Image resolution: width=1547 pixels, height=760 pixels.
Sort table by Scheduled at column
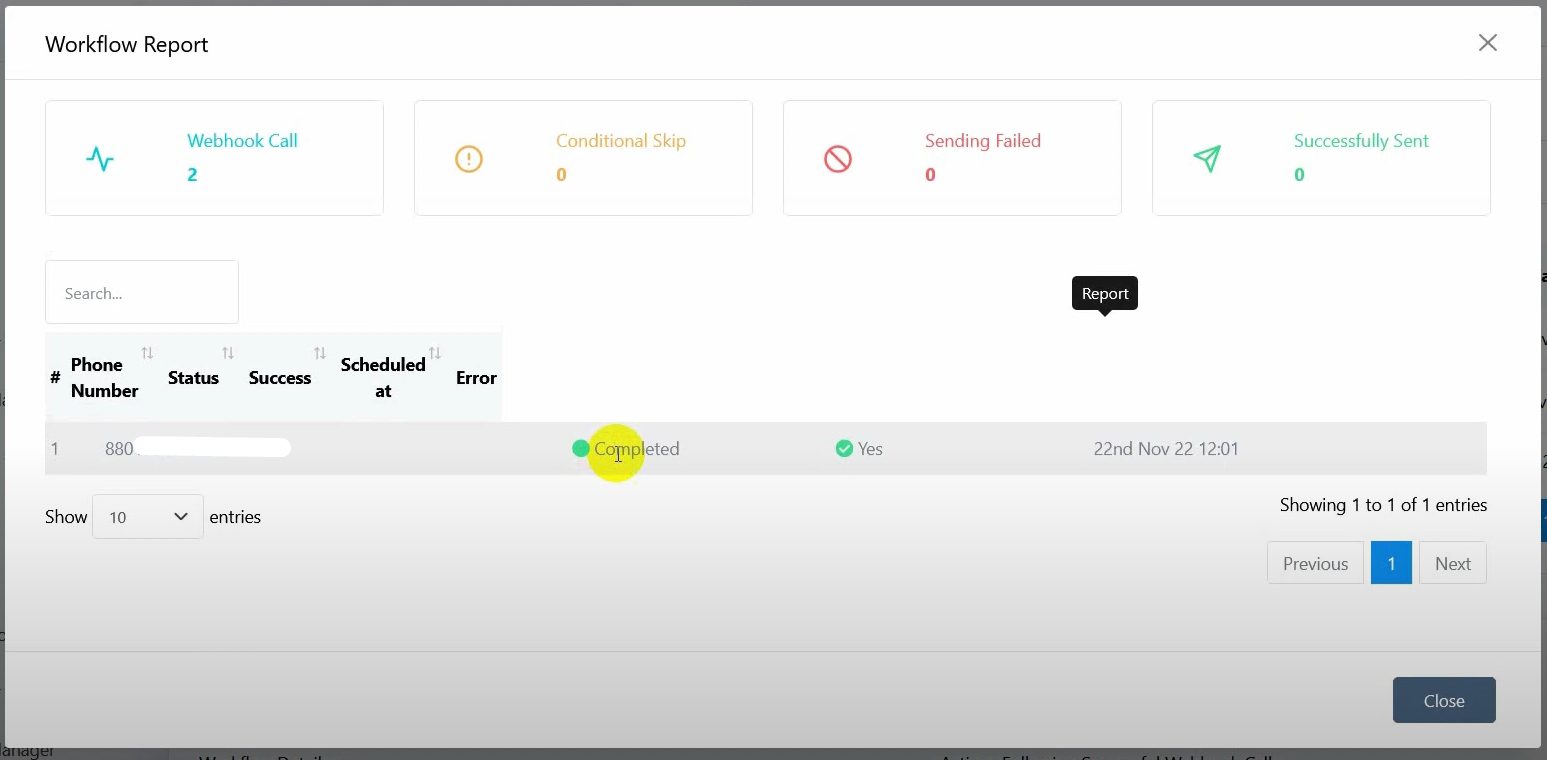tap(383, 377)
